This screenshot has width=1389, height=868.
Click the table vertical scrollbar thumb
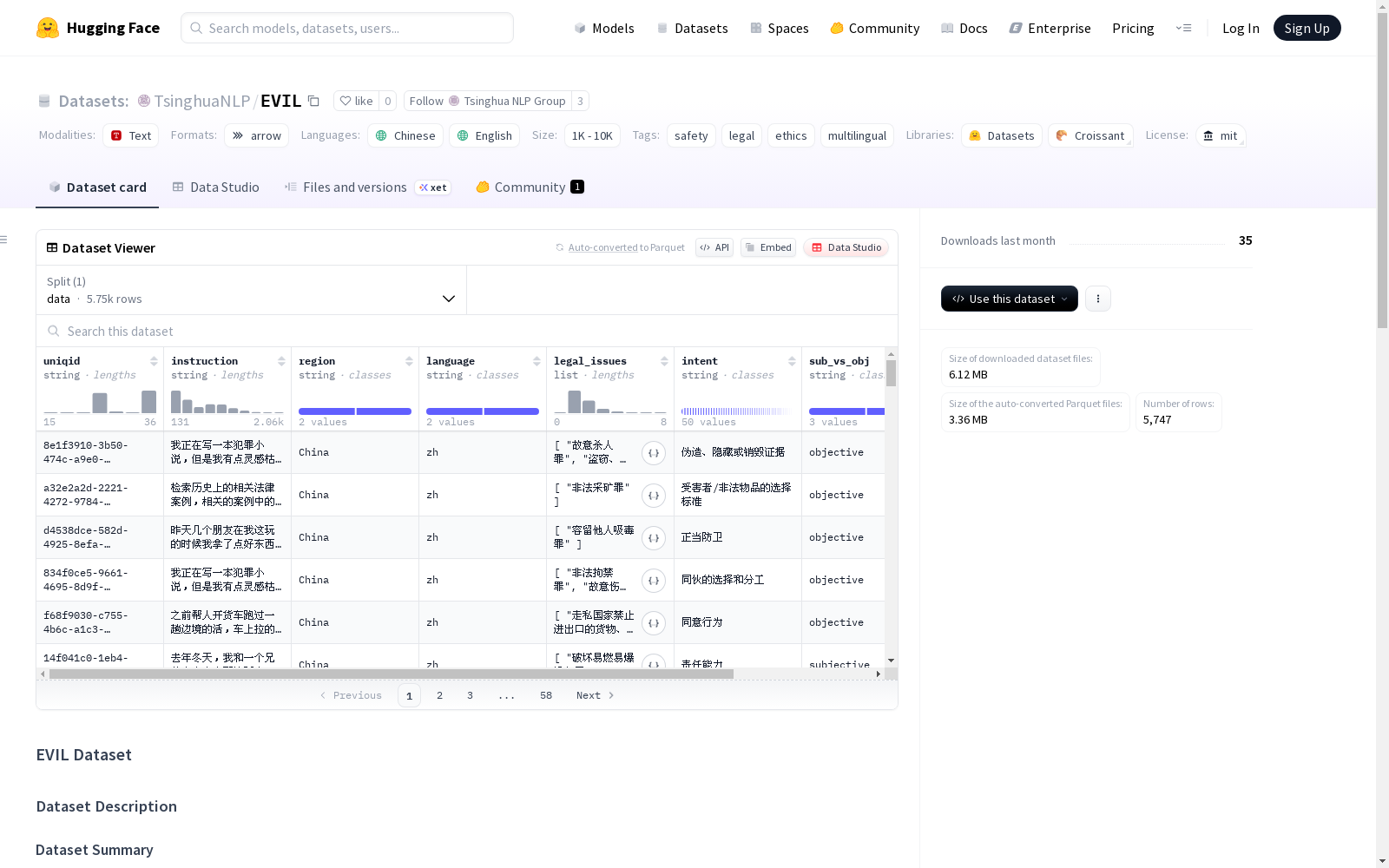pos(891,373)
